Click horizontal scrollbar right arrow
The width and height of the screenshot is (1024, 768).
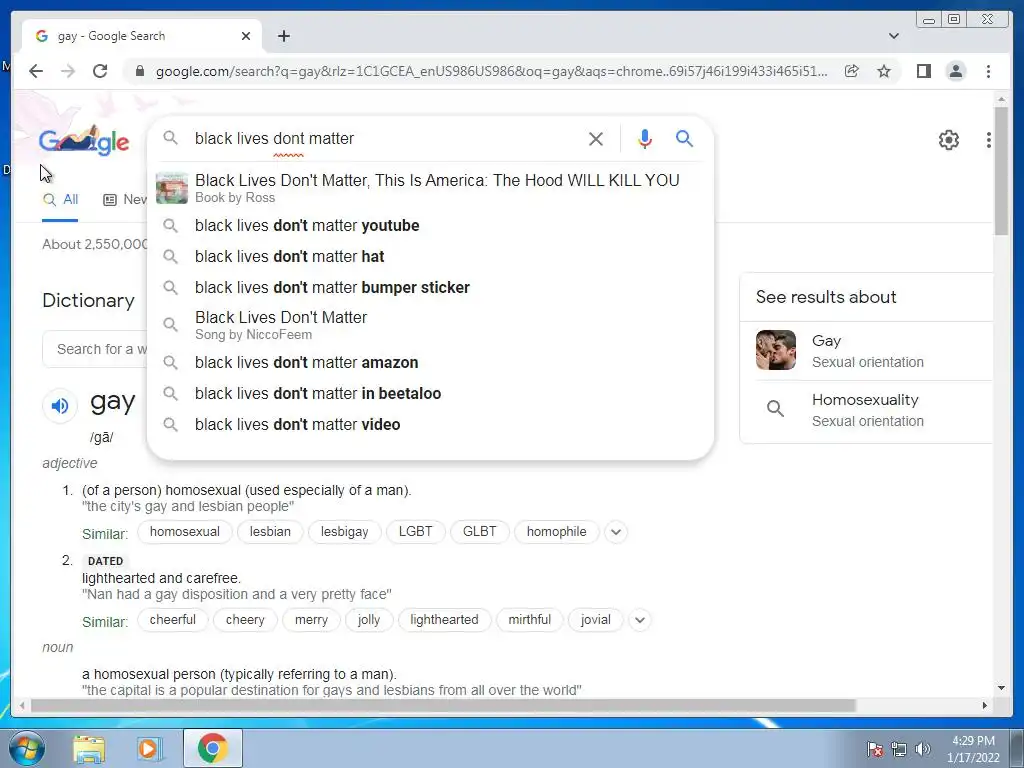pos(985,705)
